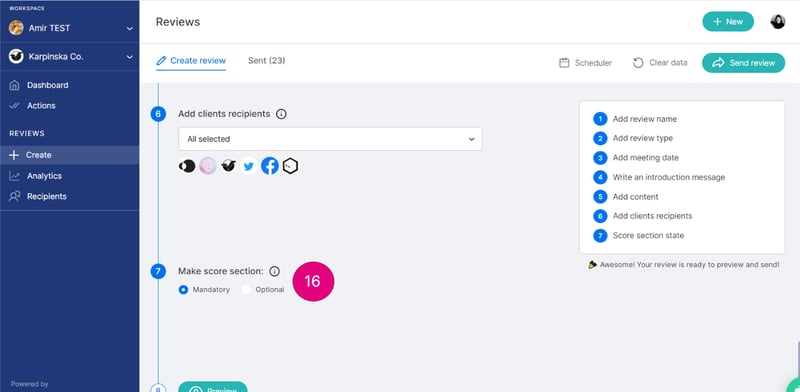The height and width of the screenshot is (392, 800).
Task: Click the Clear data reset icon
Action: (x=638, y=63)
